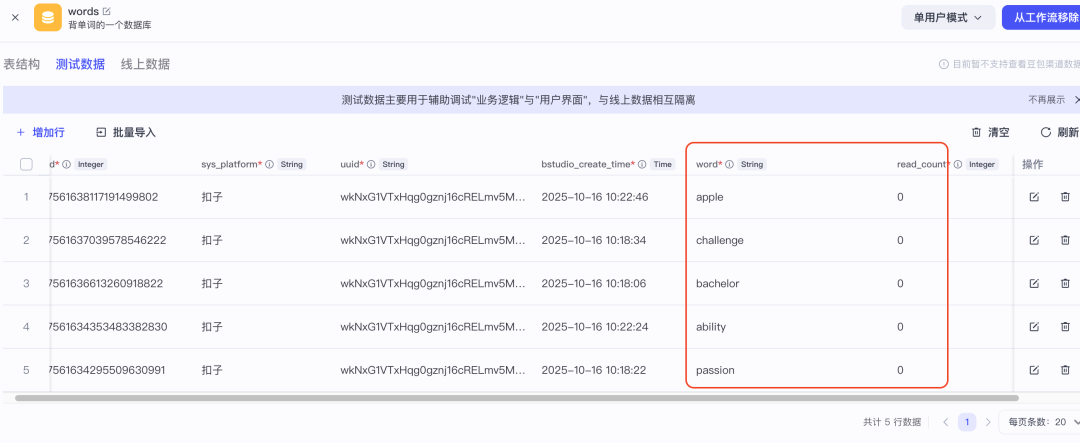
Task: Close the words database panel
Action: click(15, 17)
